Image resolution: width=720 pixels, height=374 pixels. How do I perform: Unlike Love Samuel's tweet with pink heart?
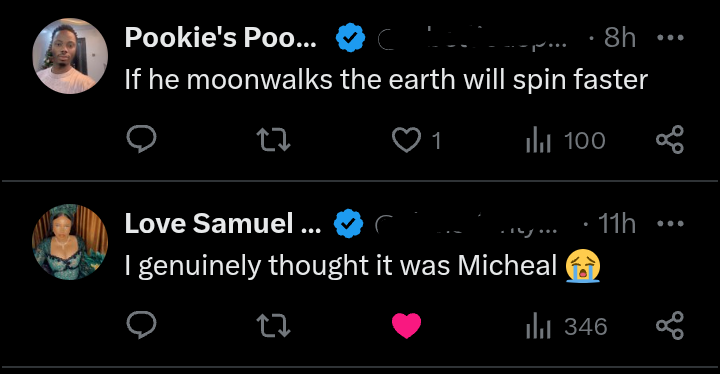coord(406,325)
